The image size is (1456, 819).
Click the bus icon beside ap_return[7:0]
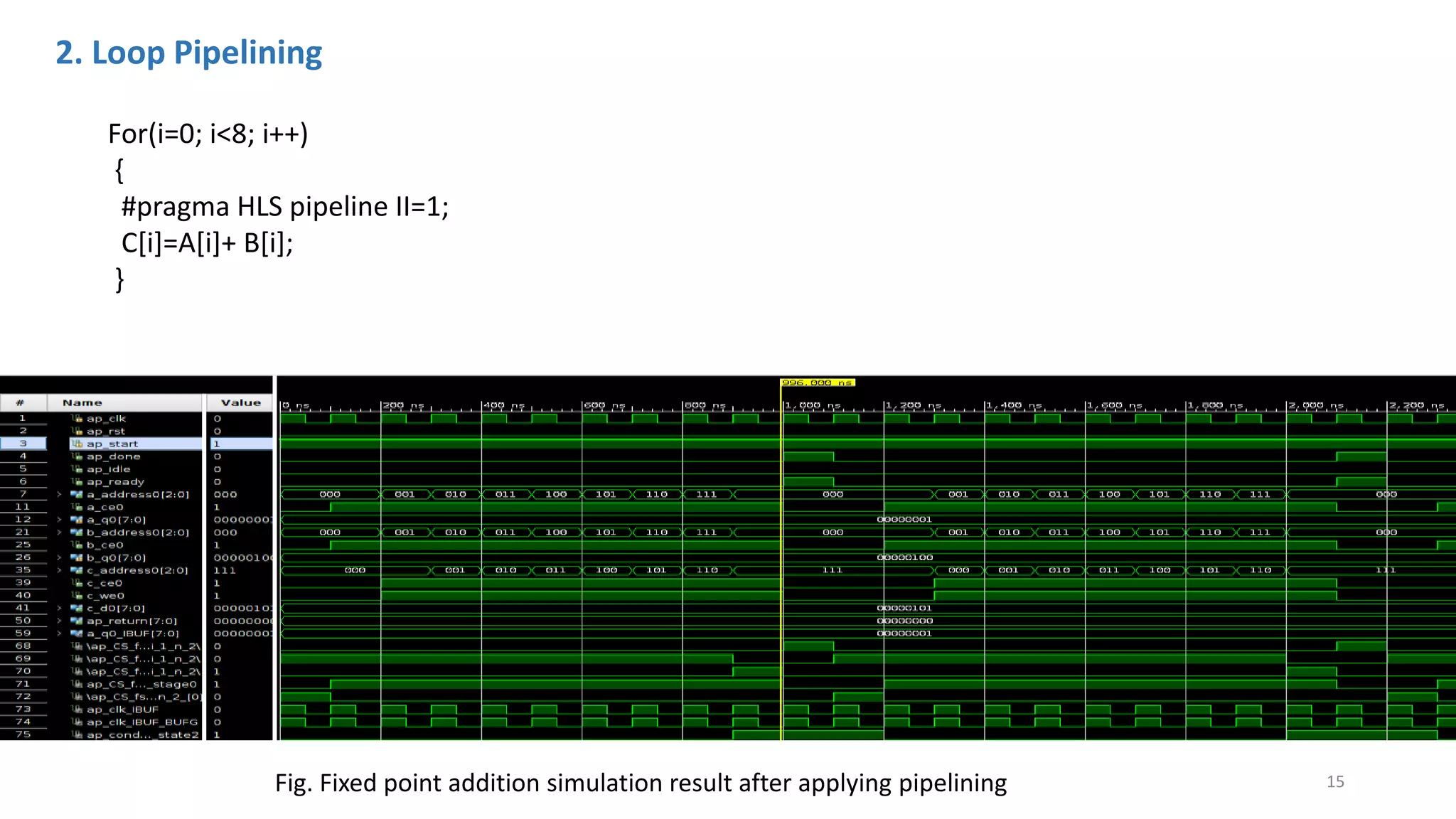pyautogui.click(x=77, y=621)
